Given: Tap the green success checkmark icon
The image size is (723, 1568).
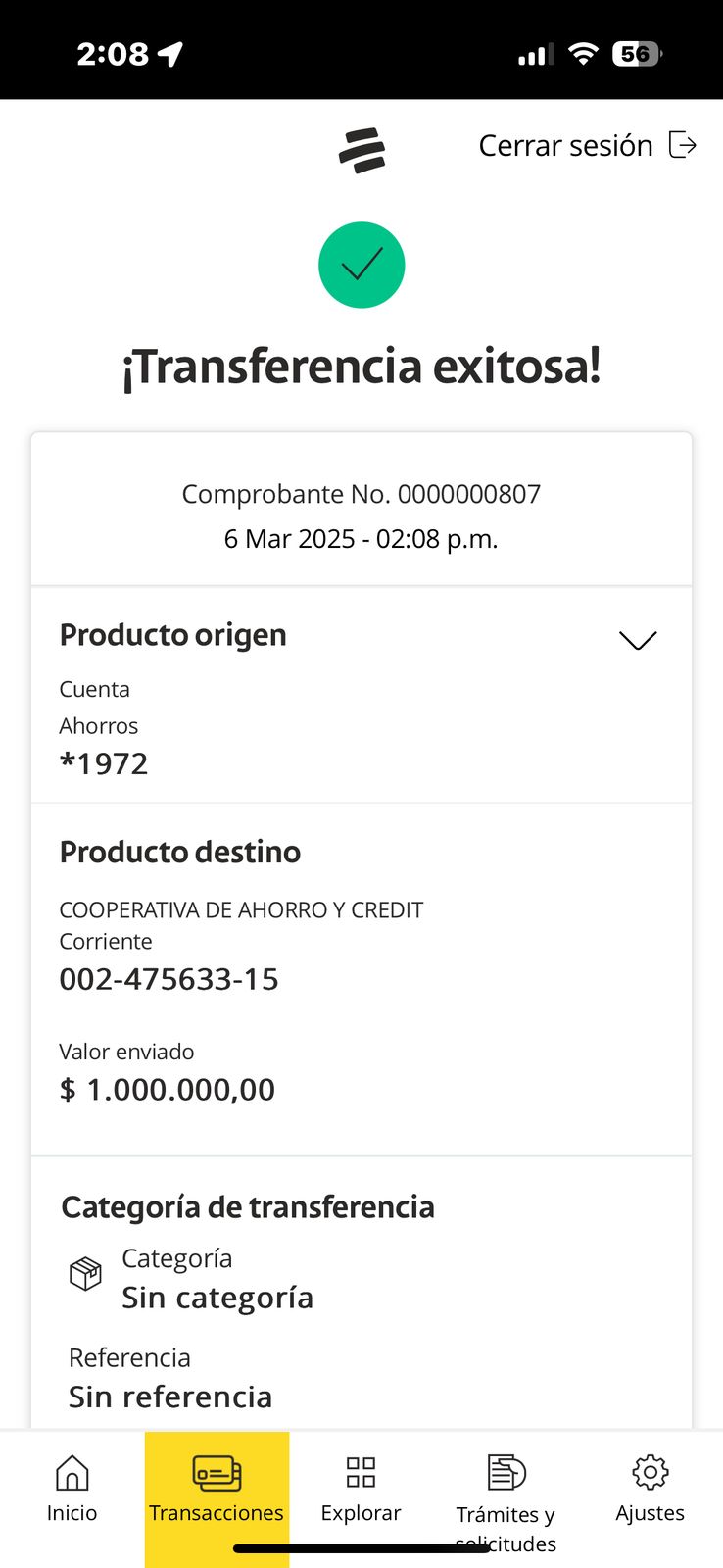Looking at the screenshot, I should (x=361, y=265).
